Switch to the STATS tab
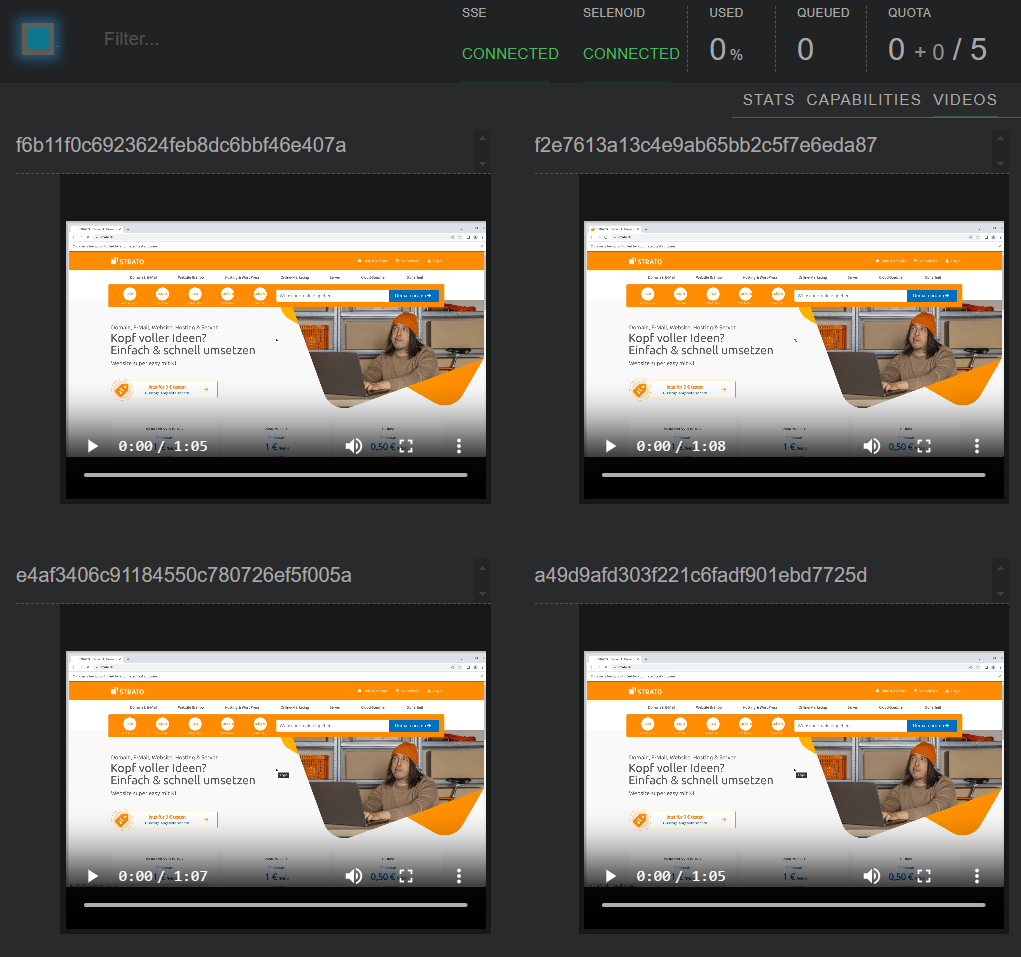Viewport: 1021px width, 957px height. coord(768,100)
